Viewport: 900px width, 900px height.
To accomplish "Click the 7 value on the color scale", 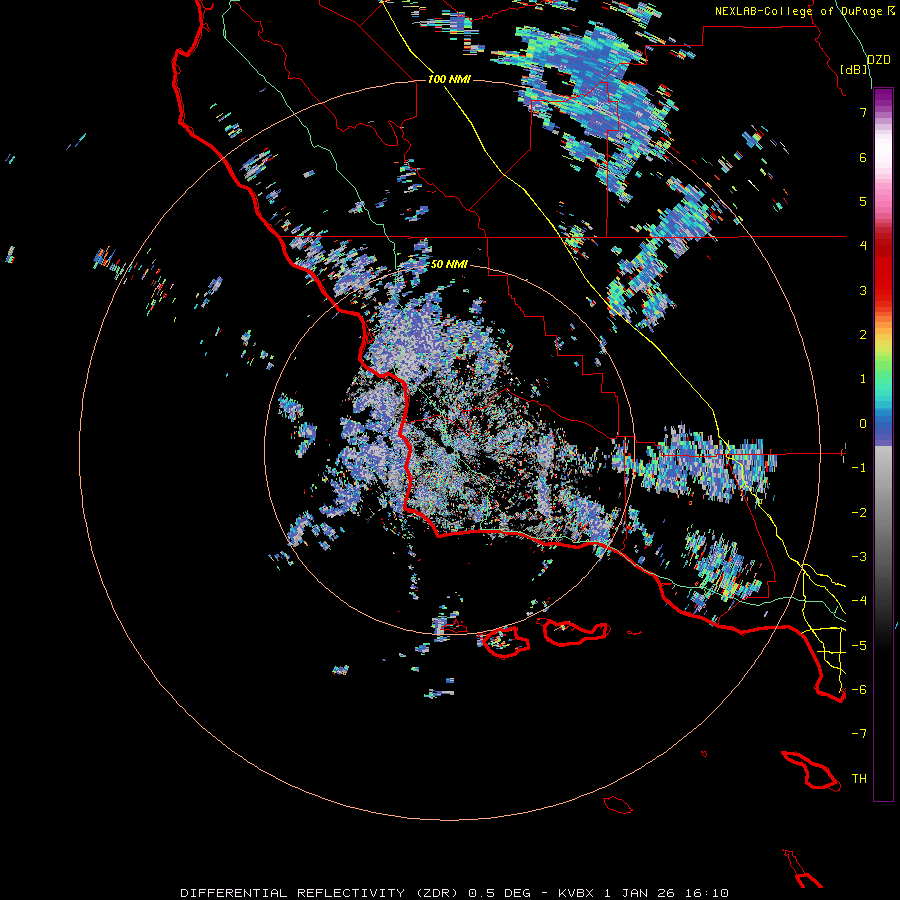I will point(863,112).
